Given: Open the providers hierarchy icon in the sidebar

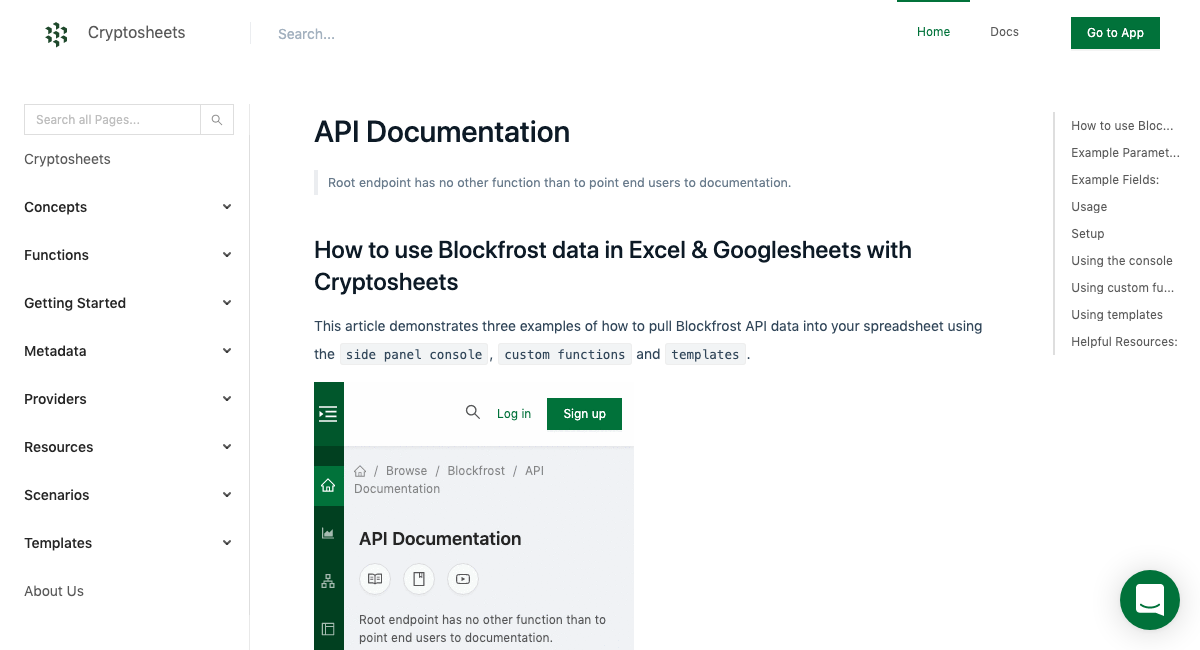Looking at the screenshot, I should point(328,580).
